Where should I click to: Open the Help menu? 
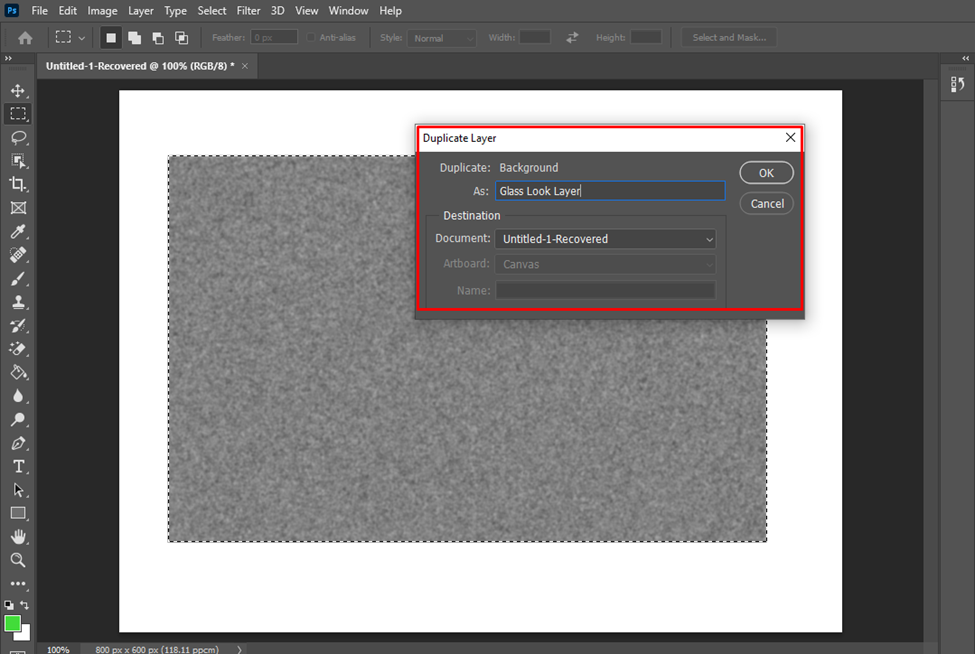coord(390,11)
